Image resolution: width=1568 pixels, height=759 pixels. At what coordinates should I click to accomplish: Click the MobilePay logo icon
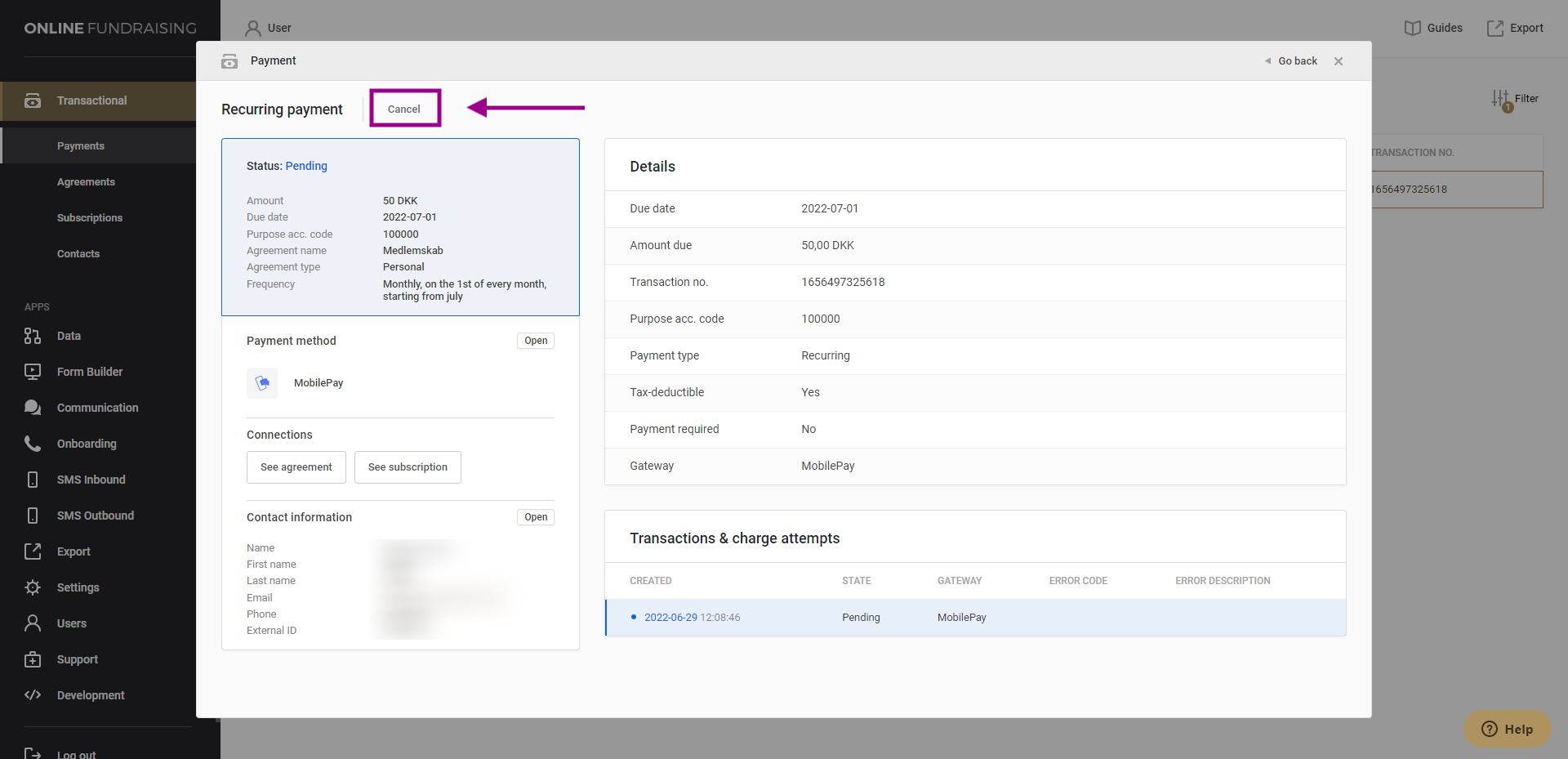pyautogui.click(x=262, y=383)
